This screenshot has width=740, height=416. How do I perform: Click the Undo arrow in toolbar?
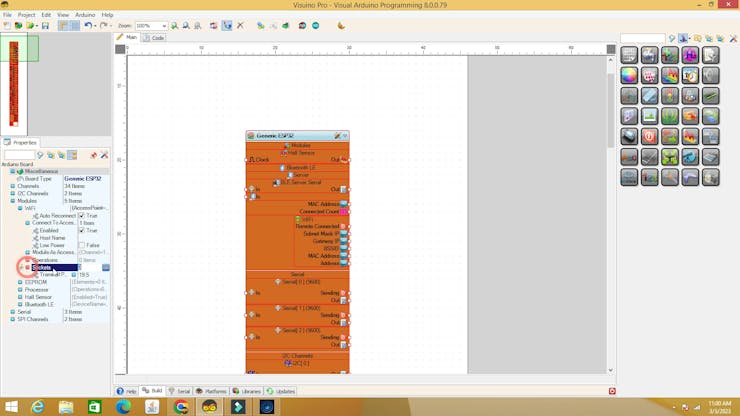(x=88, y=26)
